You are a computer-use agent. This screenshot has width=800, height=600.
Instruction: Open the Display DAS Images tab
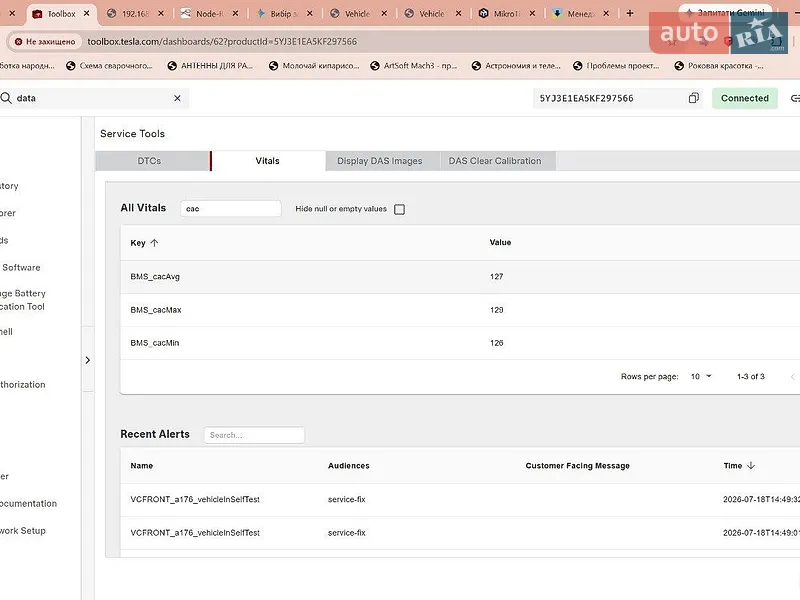pos(380,161)
